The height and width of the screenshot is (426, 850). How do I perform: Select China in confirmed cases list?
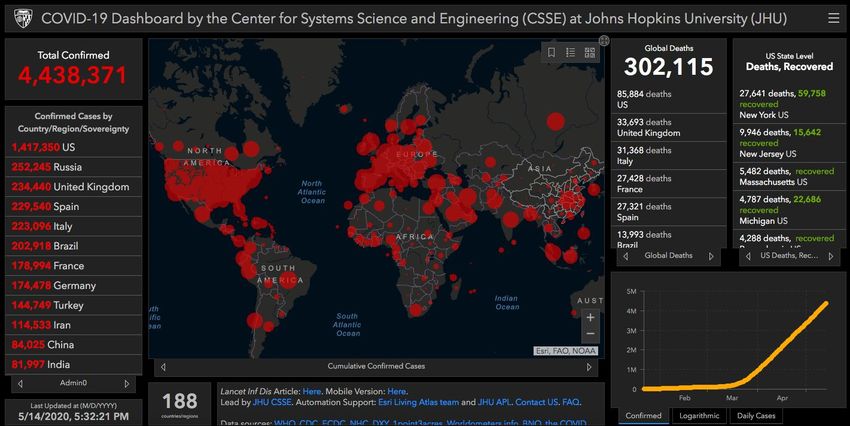pos(74,345)
